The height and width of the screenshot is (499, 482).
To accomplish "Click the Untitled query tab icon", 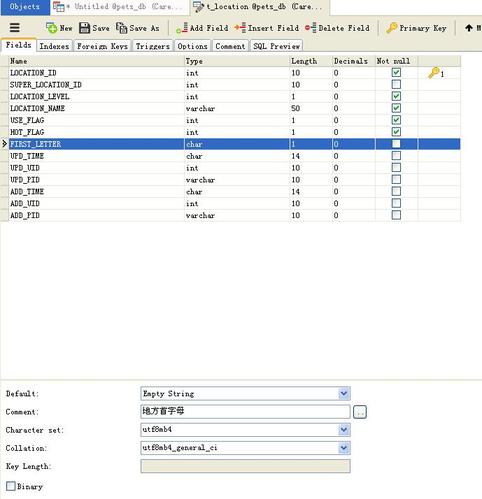I will click(59, 7).
